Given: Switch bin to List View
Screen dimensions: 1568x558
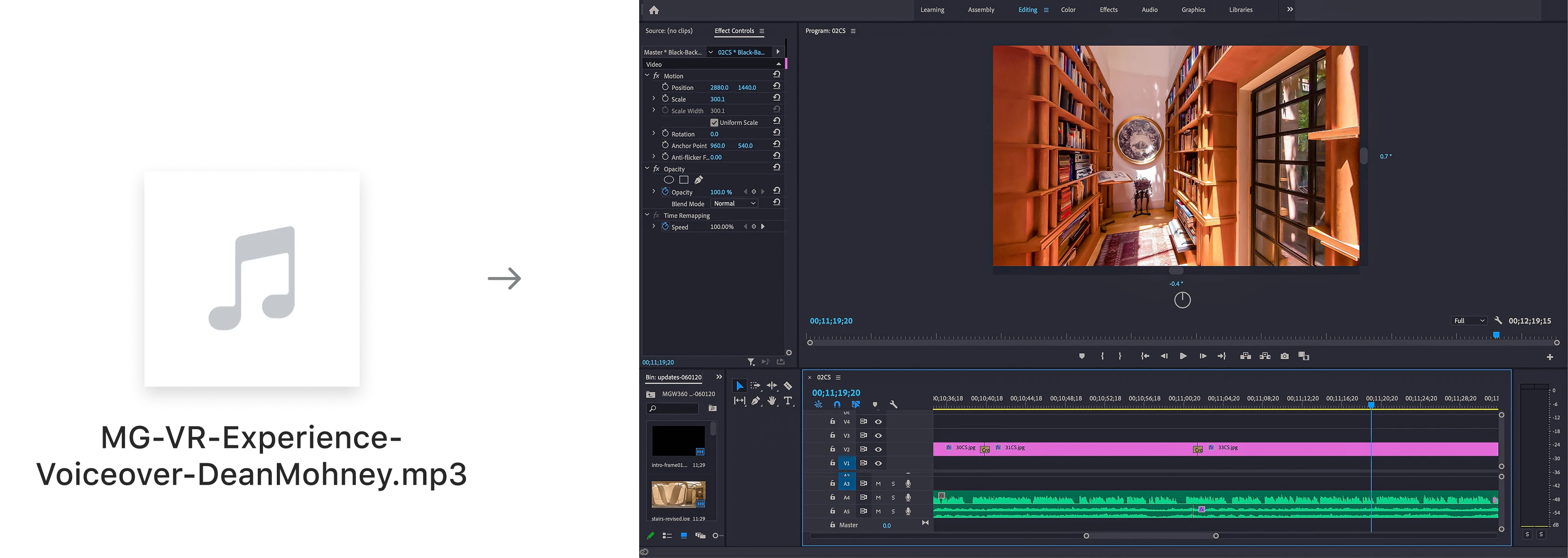Looking at the screenshot, I should click(667, 535).
